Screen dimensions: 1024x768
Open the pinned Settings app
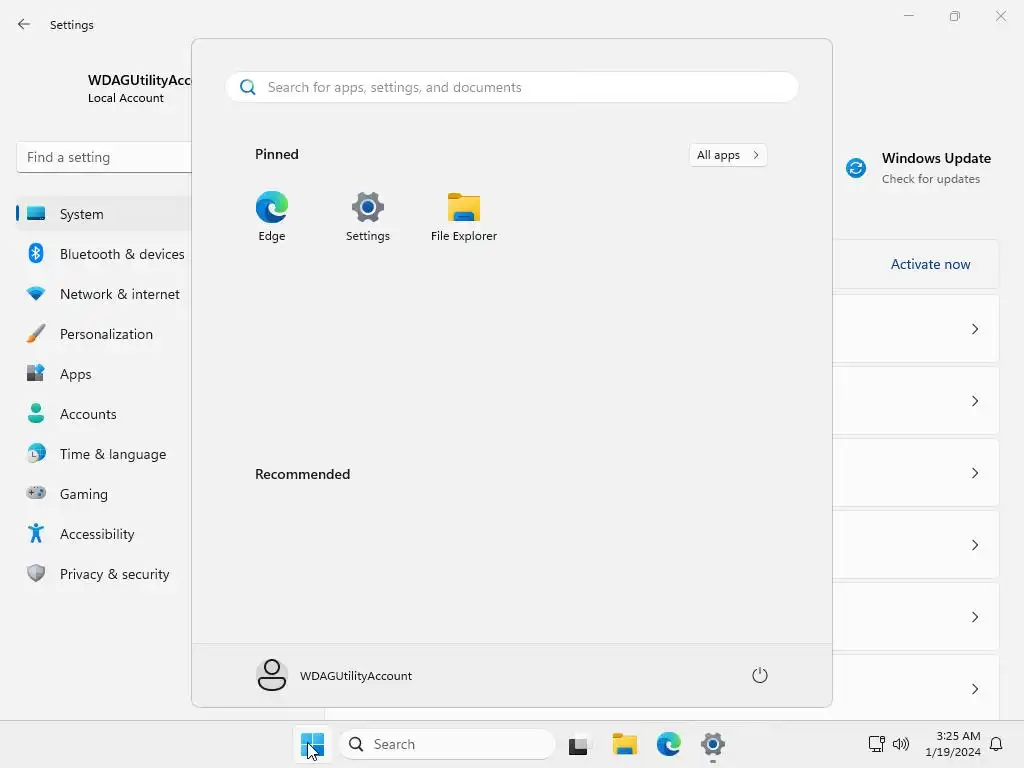point(368,217)
